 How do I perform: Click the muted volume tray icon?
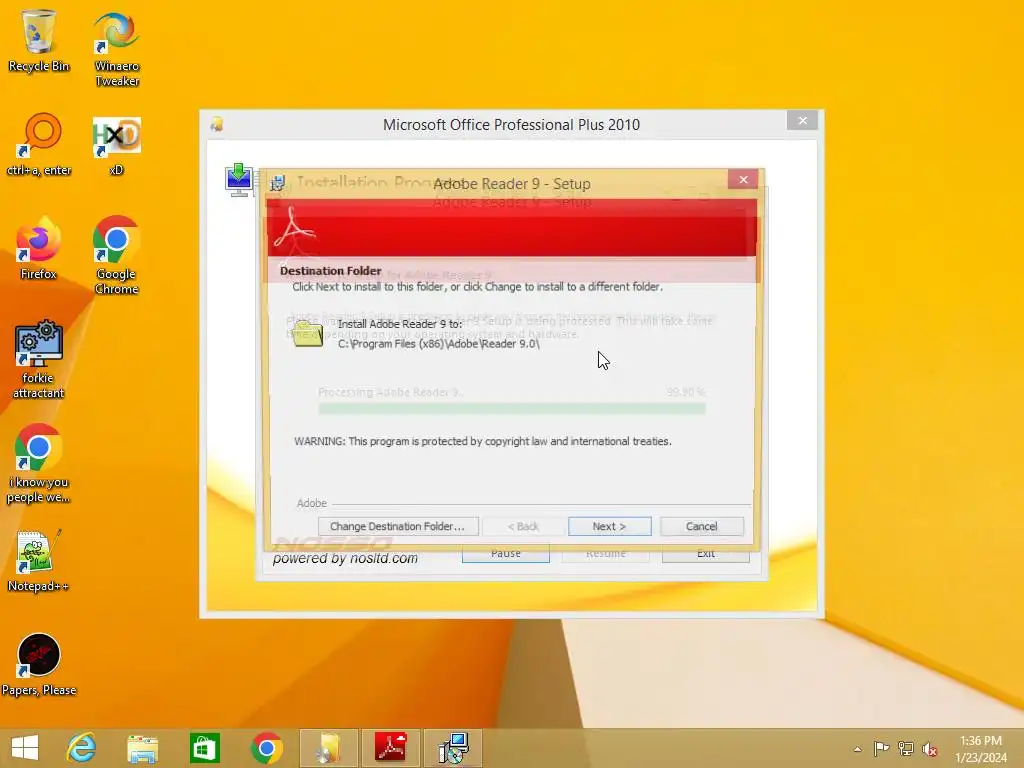(x=930, y=748)
